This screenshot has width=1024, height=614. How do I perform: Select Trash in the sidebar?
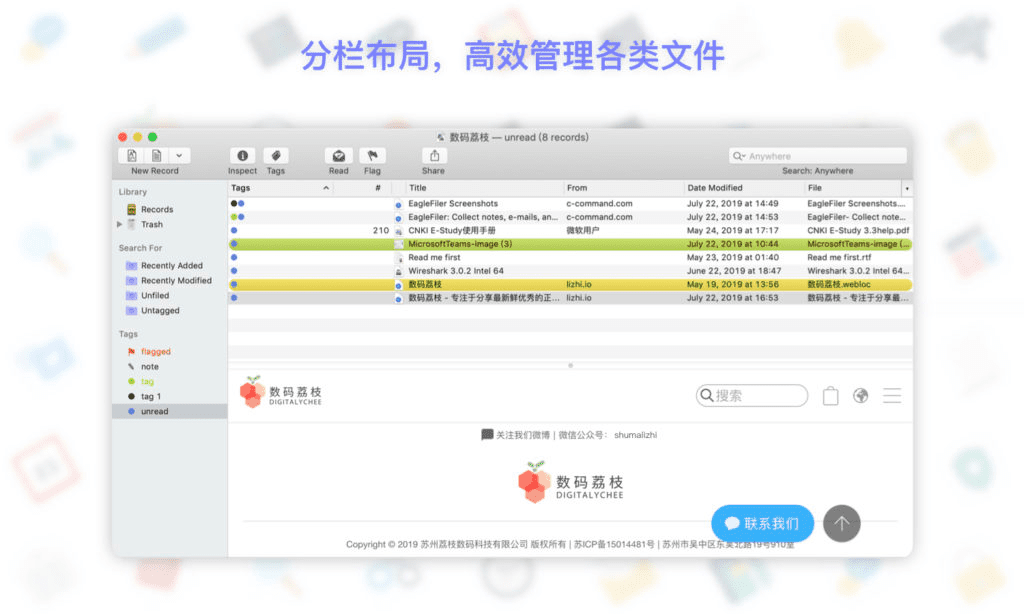pos(152,224)
